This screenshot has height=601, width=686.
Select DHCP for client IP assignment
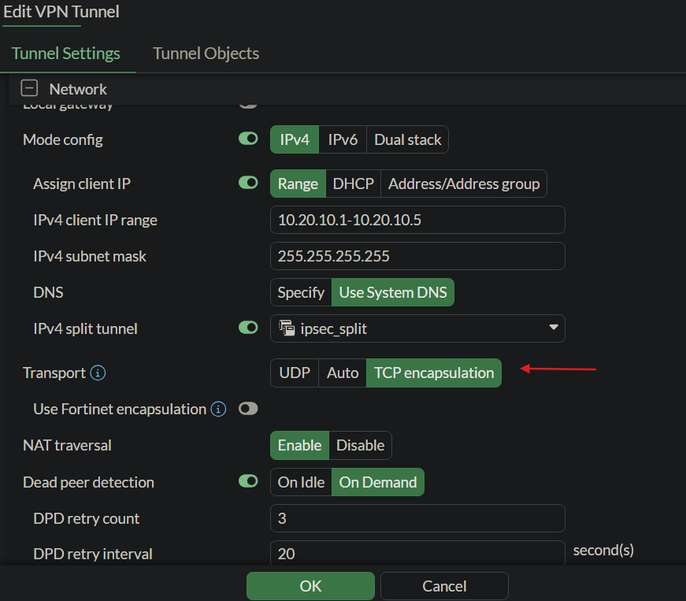pyautogui.click(x=352, y=184)
